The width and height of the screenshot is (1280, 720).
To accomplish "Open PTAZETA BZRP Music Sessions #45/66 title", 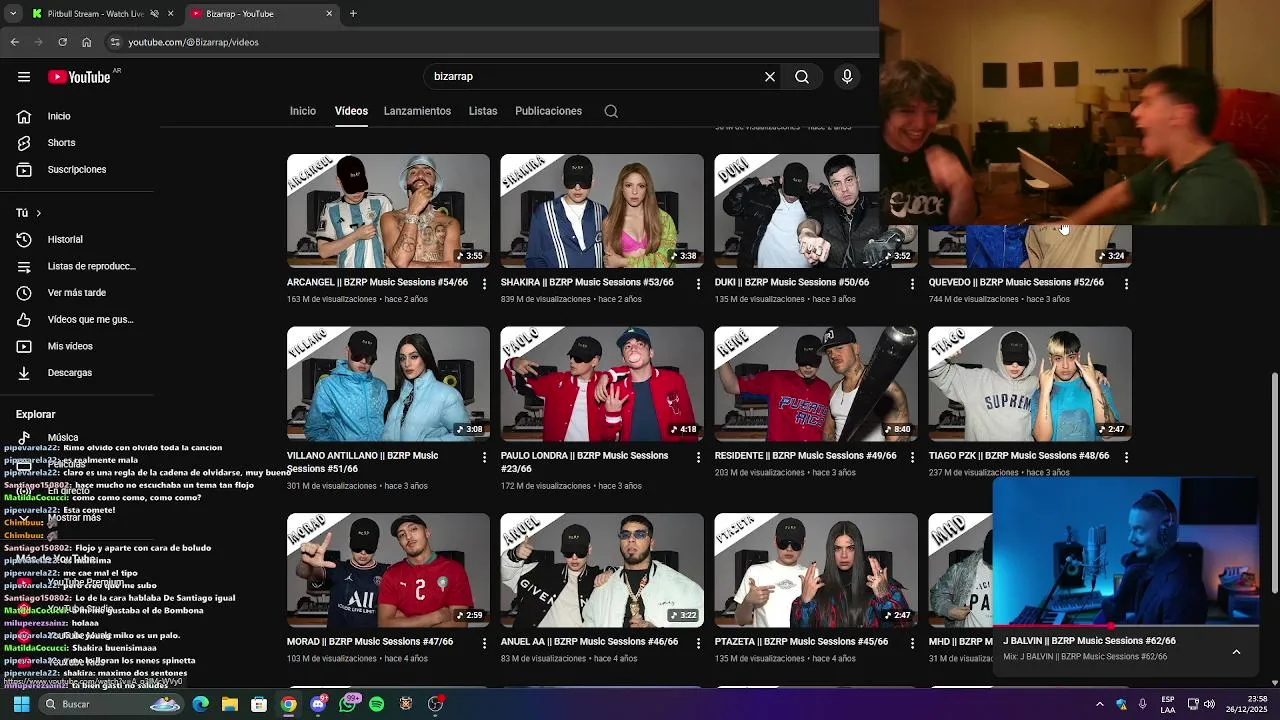I will pos(801,641).
